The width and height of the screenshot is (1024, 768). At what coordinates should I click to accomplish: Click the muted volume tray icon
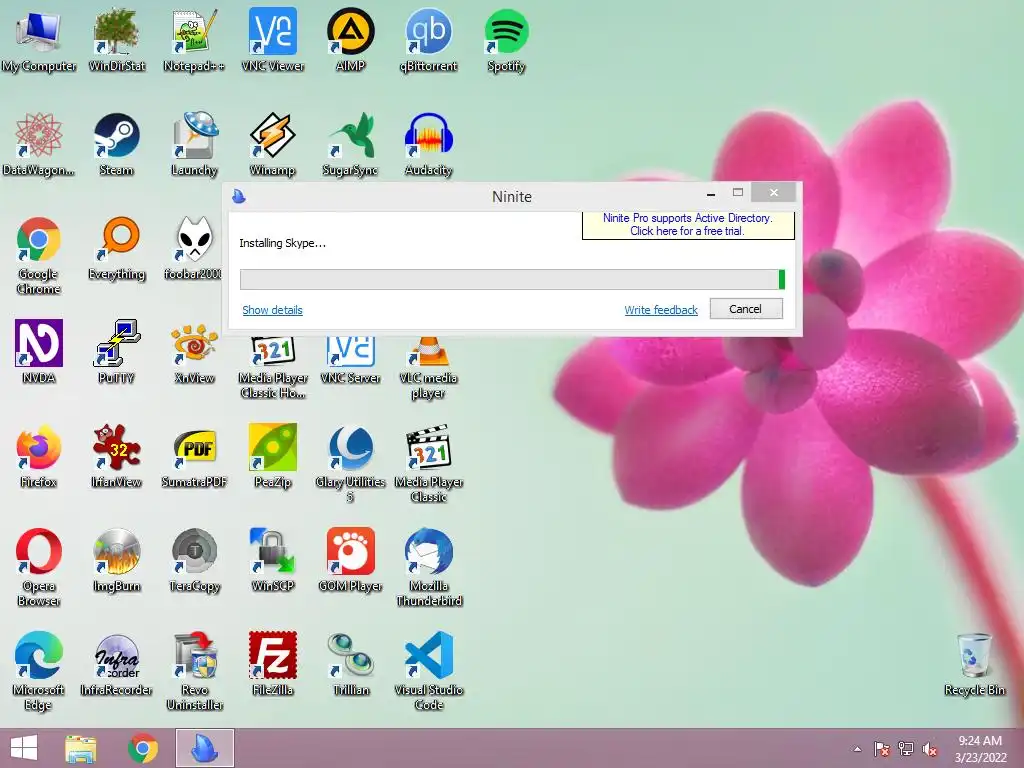[x=930, y=749]
